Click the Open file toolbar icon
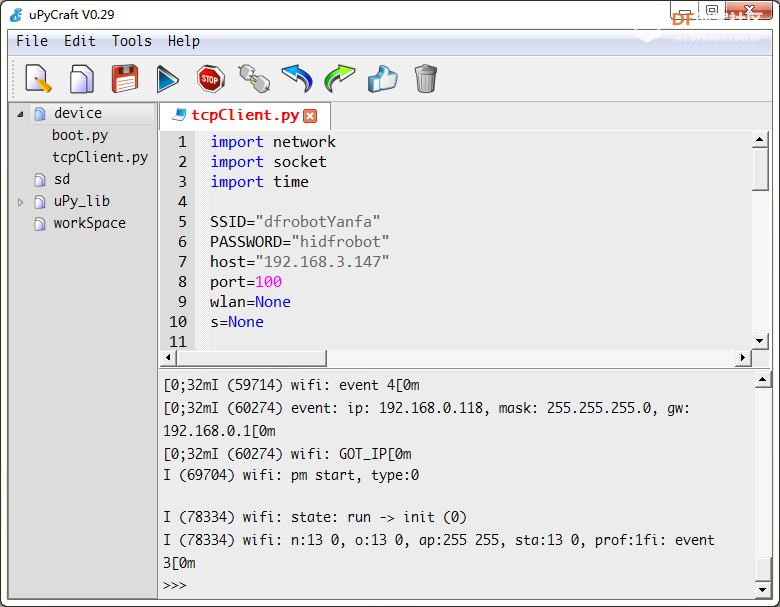 [82, 79]
